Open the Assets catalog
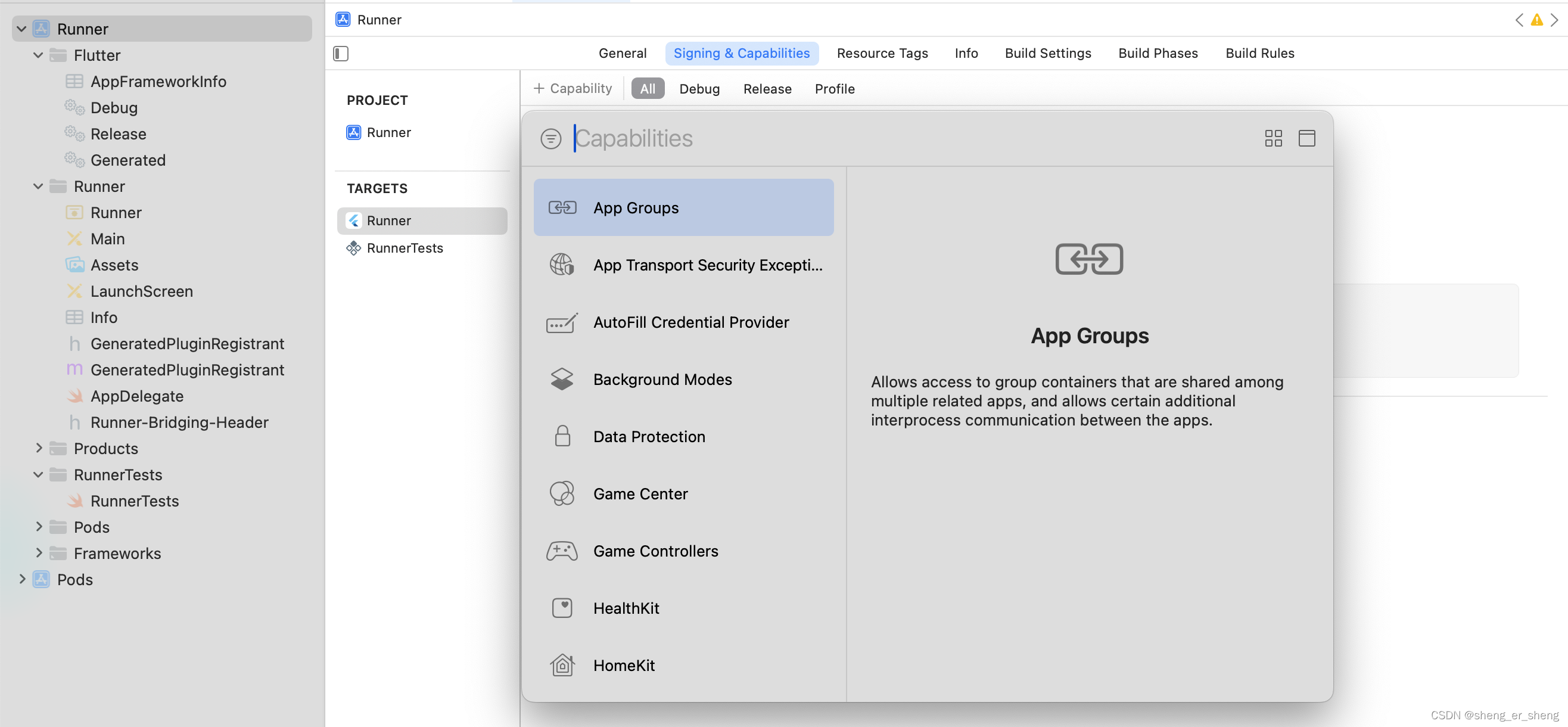1568x727 pixels. point(114,265)
